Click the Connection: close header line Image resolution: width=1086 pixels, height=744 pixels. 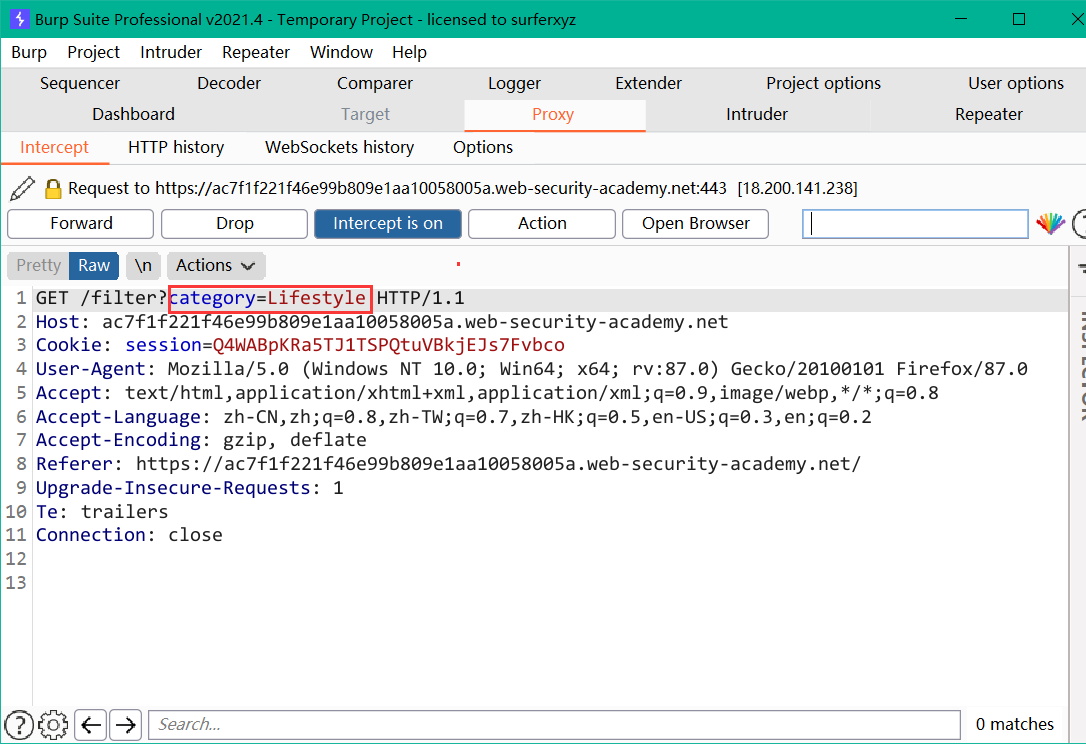(129, 535)
